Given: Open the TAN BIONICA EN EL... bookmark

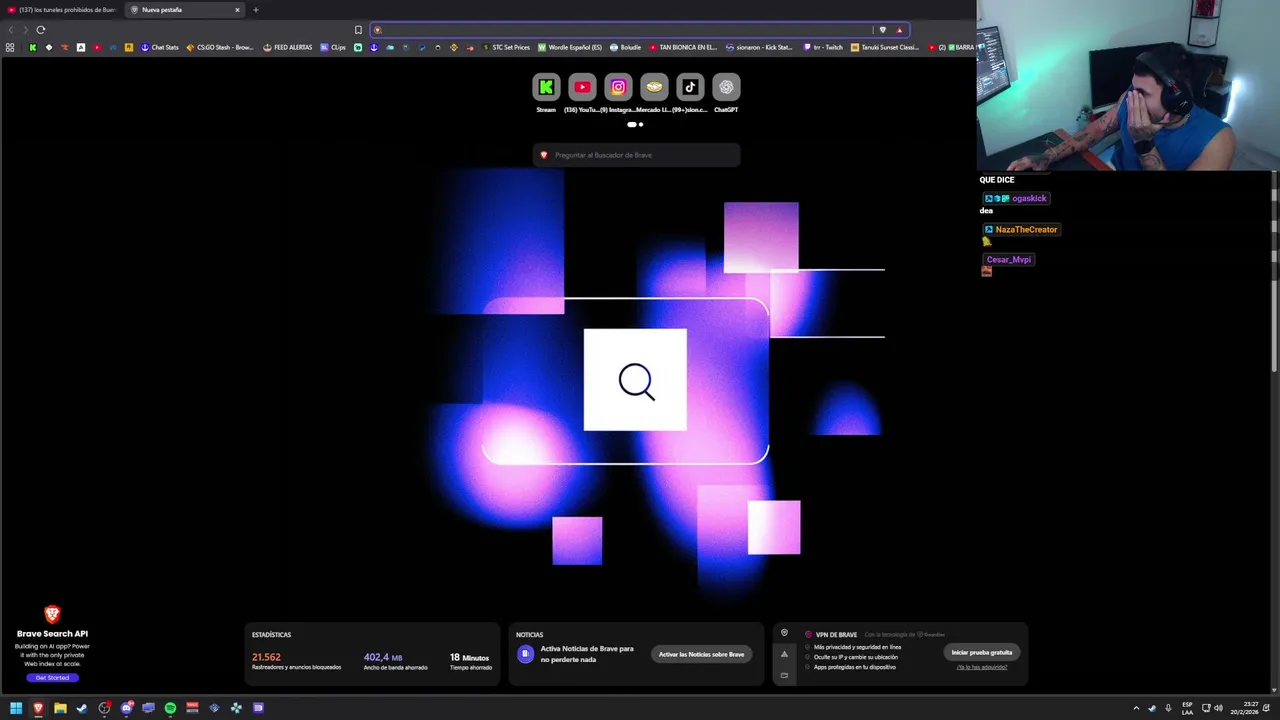Looking at the screenshot, I should tap(683, 47).
